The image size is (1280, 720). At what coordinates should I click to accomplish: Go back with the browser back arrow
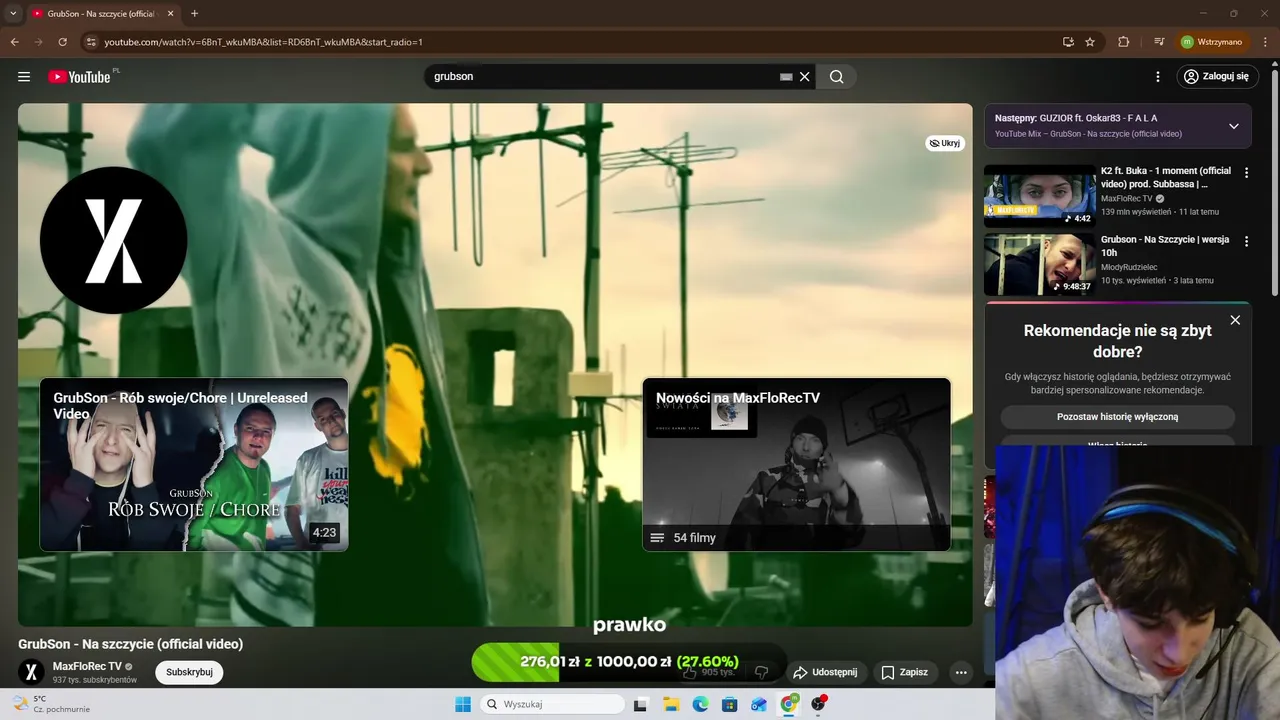(x=15, y=42)
